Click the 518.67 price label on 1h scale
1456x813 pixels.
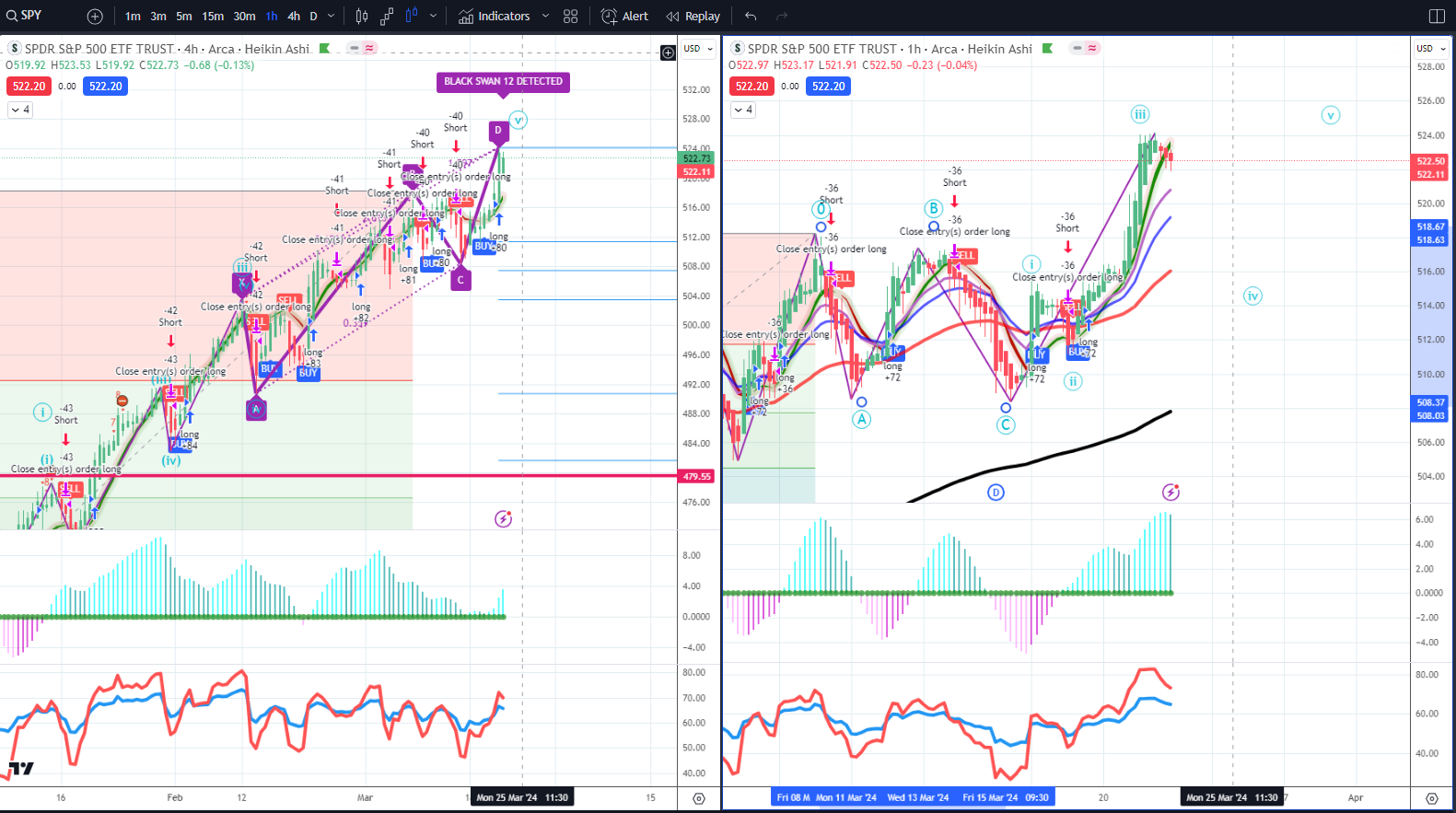(x=1430, y=226)
